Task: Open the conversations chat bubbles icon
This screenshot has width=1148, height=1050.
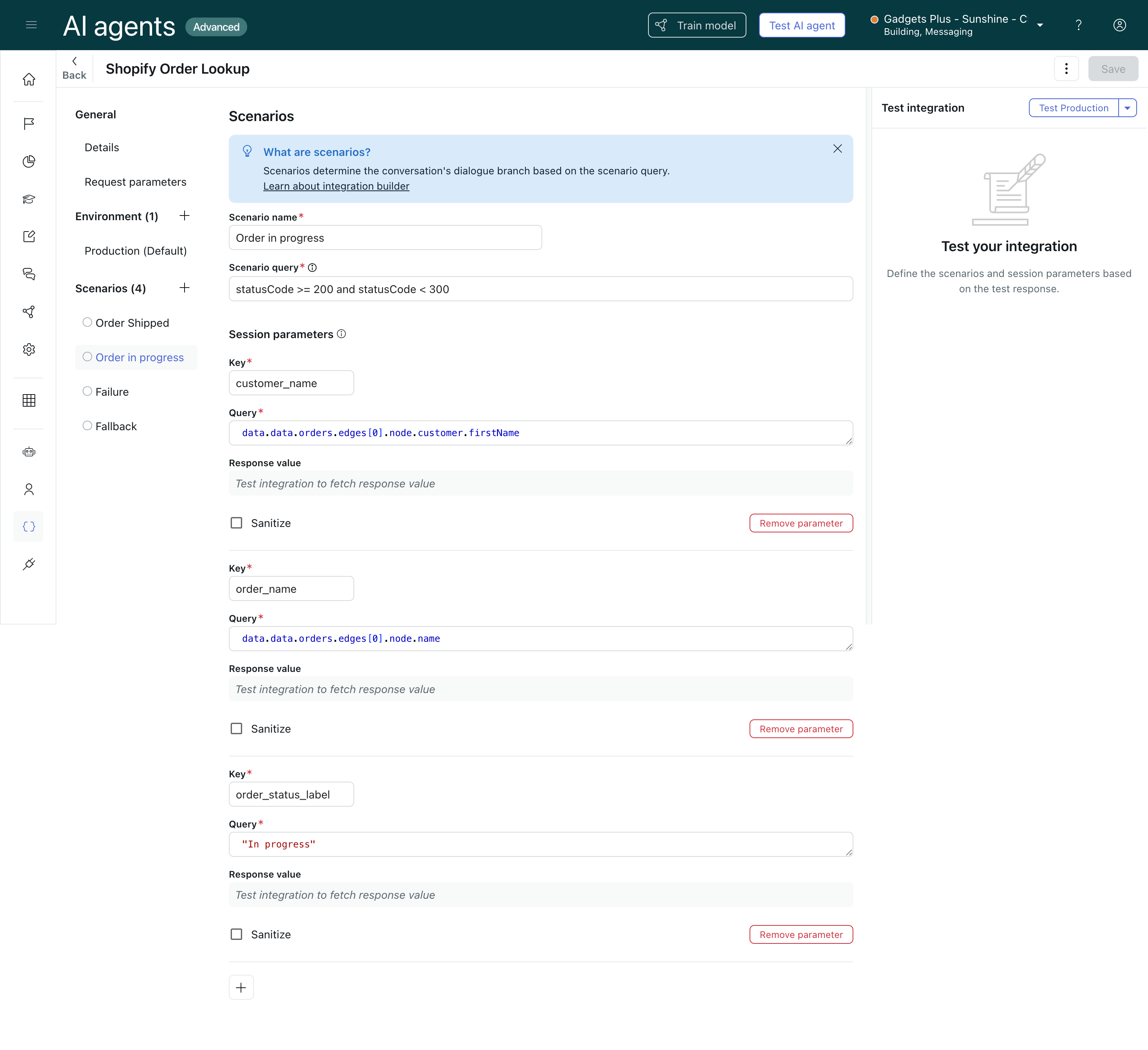Action: (29, 274)
